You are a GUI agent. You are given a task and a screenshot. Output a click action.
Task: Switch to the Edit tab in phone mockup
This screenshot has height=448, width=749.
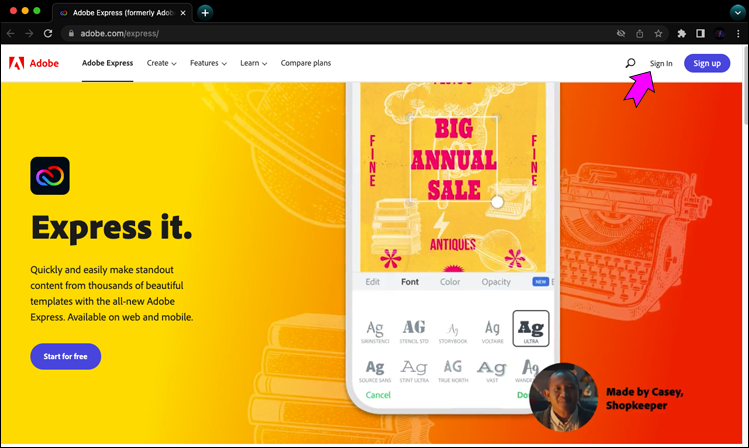(373, 282)
